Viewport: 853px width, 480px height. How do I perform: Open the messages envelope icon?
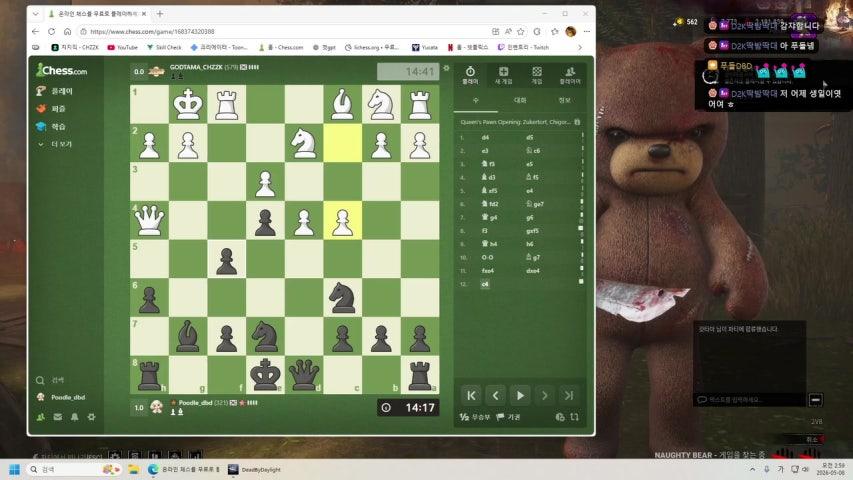tap(58, 417)
